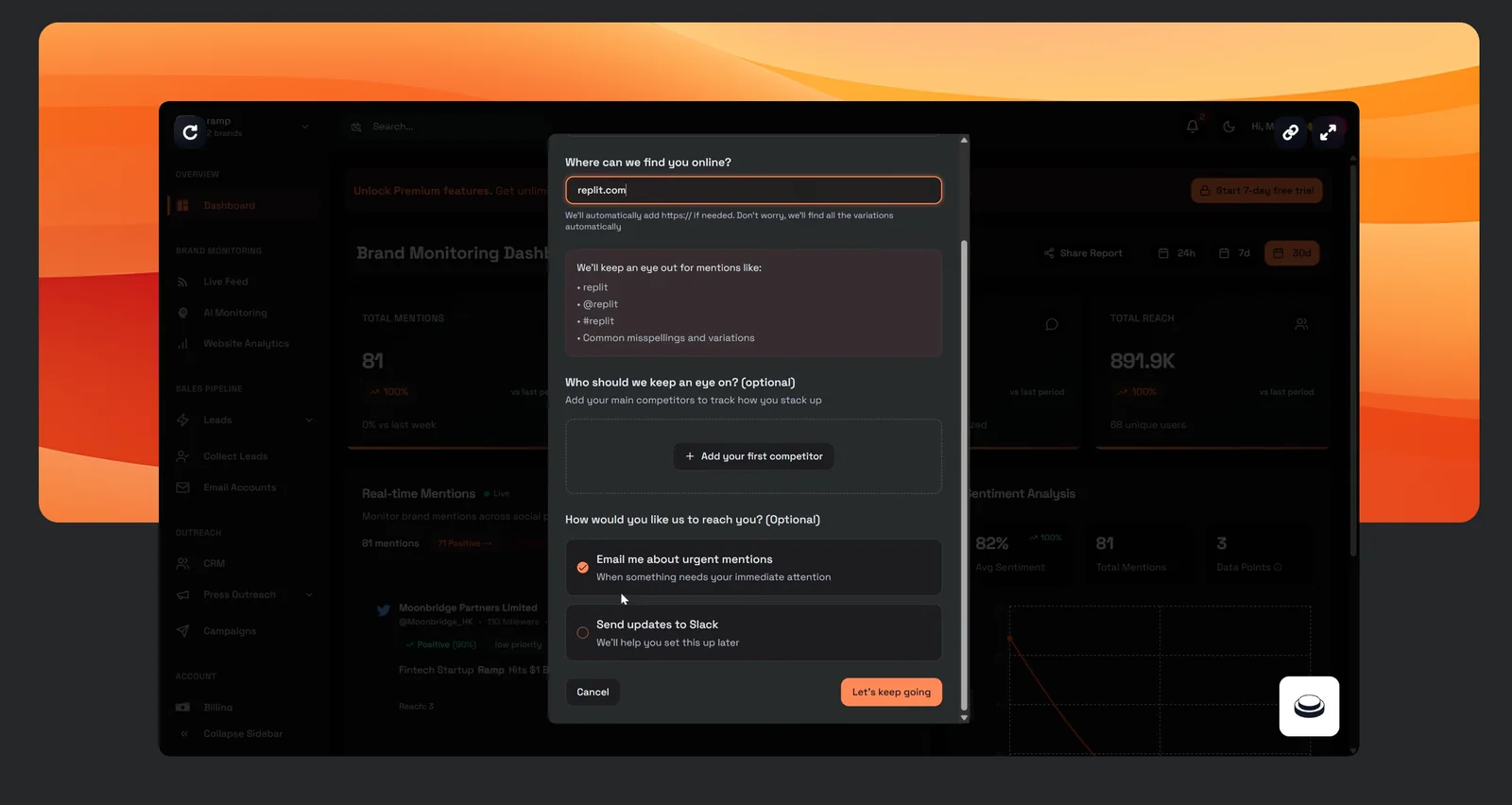Expand the ramp brand switcher
Screen dimensions: 1512x805
click(x=304, y=127)
